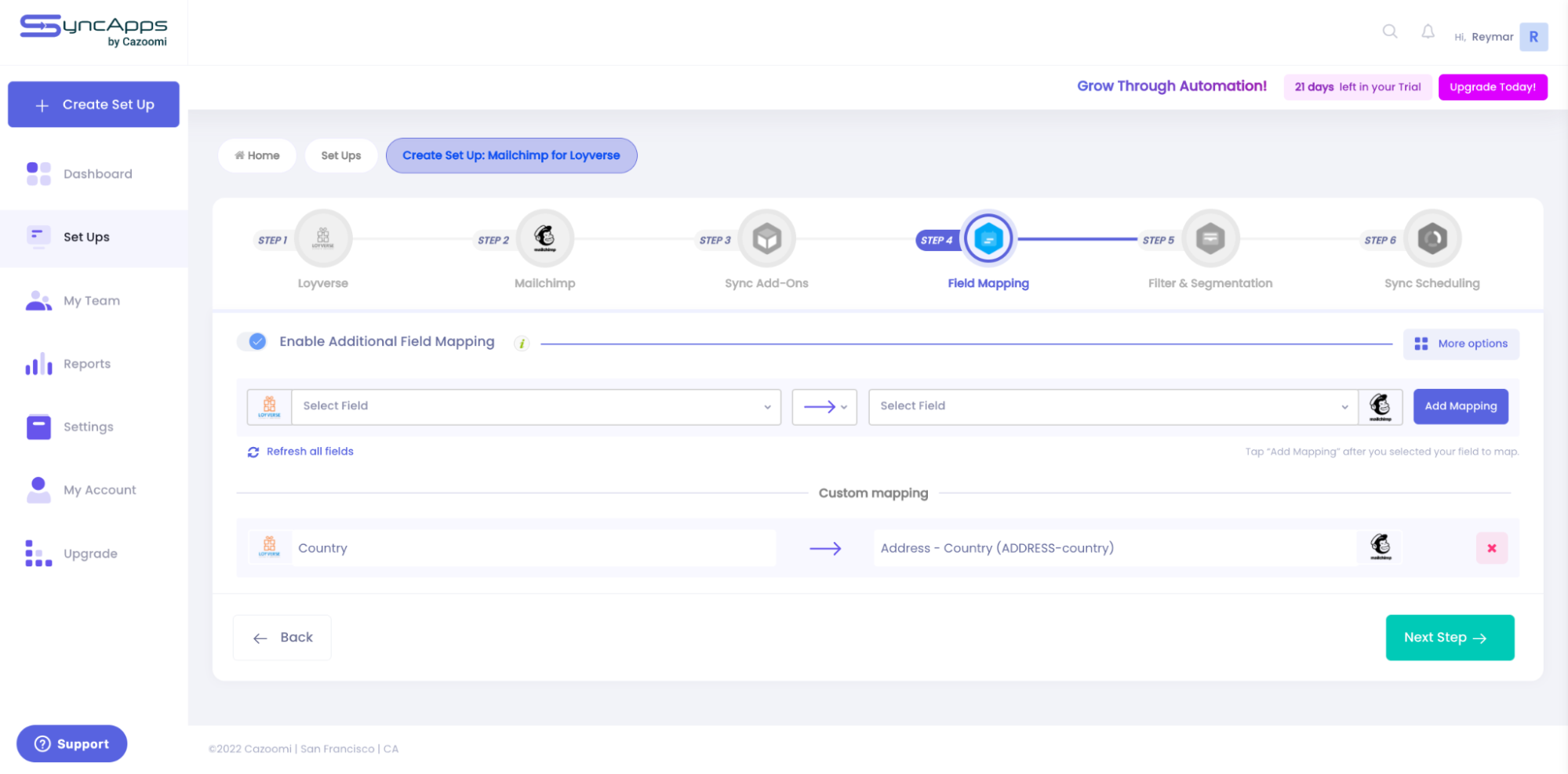Open the Support chat button
Screen dimensions: 1568x774
pyautogui.click(x=71, y=743)
